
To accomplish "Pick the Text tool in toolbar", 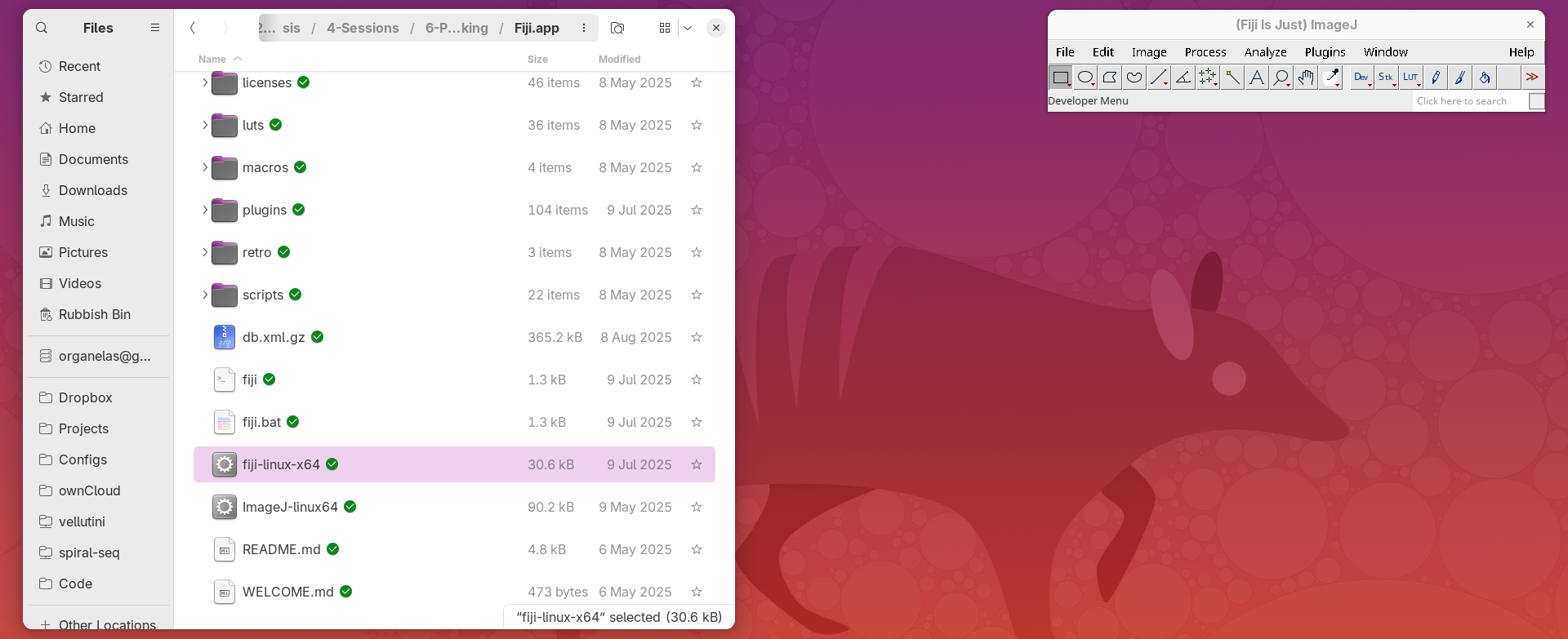I will click(1257, 78).
